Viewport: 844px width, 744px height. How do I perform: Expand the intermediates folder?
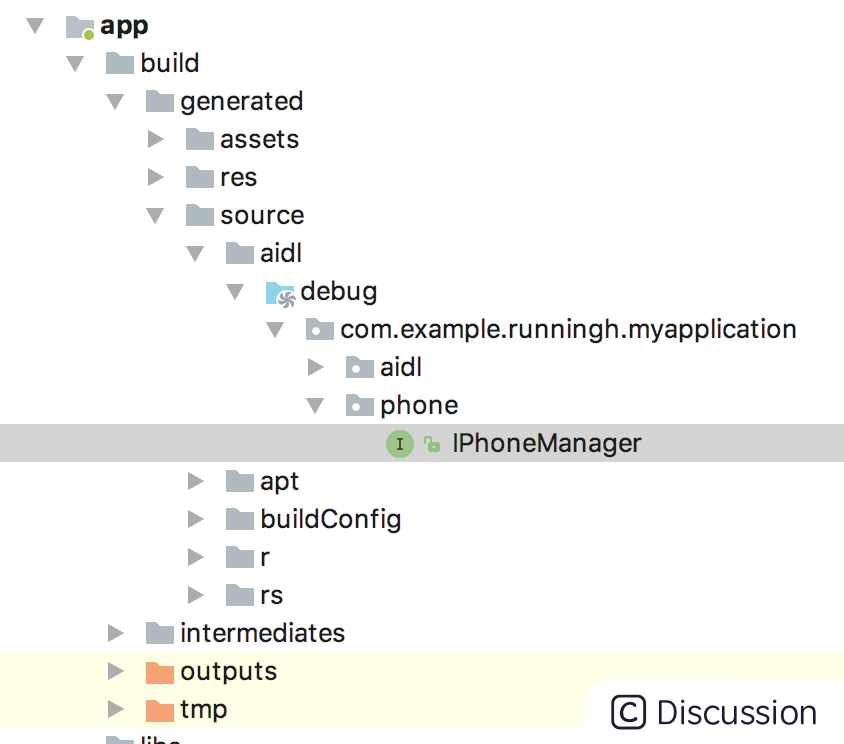coord(116,633)
